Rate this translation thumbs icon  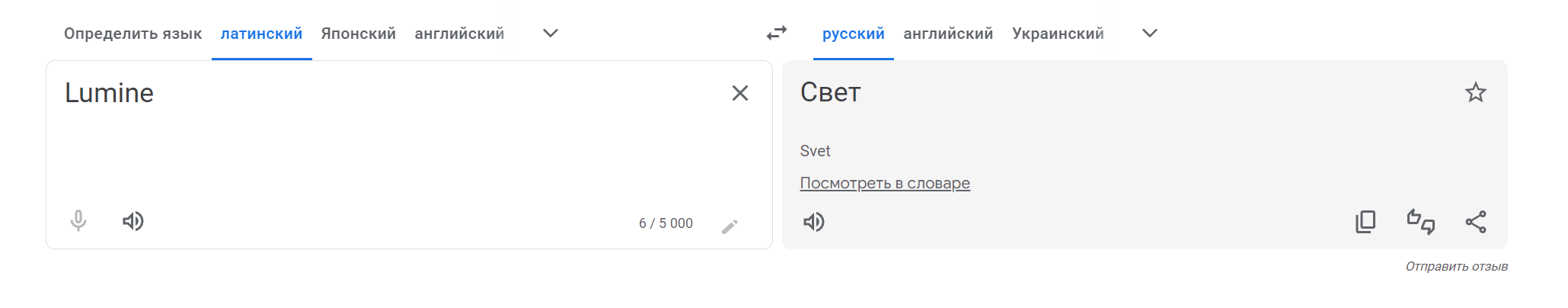tap(1420, 222)
